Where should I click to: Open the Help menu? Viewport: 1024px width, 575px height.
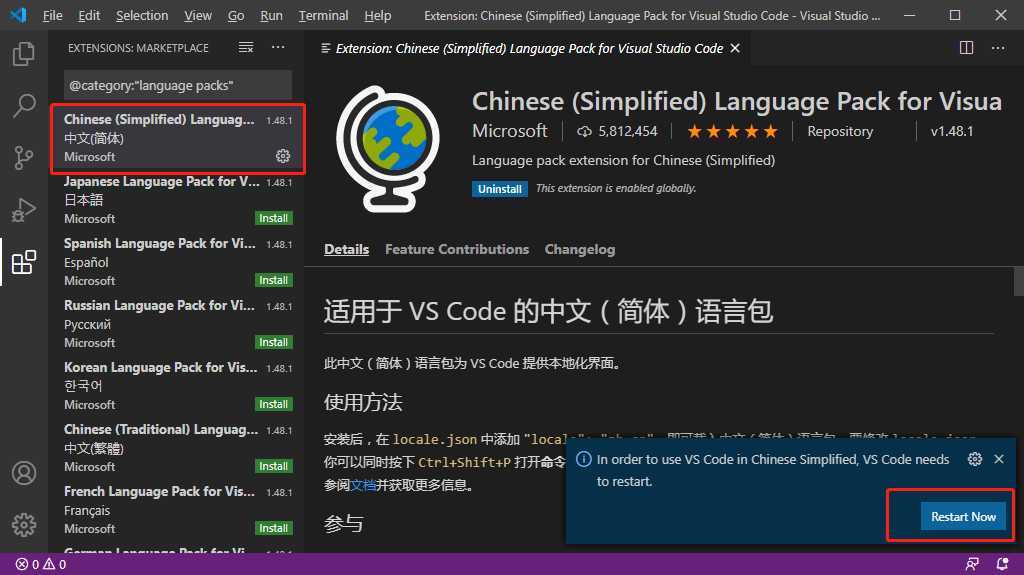tap(377, 15)
